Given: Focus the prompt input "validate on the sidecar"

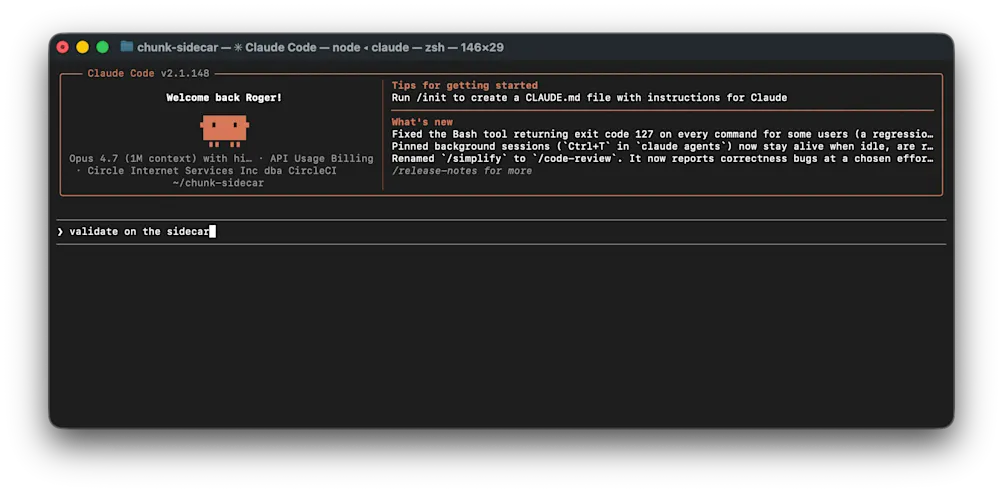Looking at the screenshot, I should (501, 231).
